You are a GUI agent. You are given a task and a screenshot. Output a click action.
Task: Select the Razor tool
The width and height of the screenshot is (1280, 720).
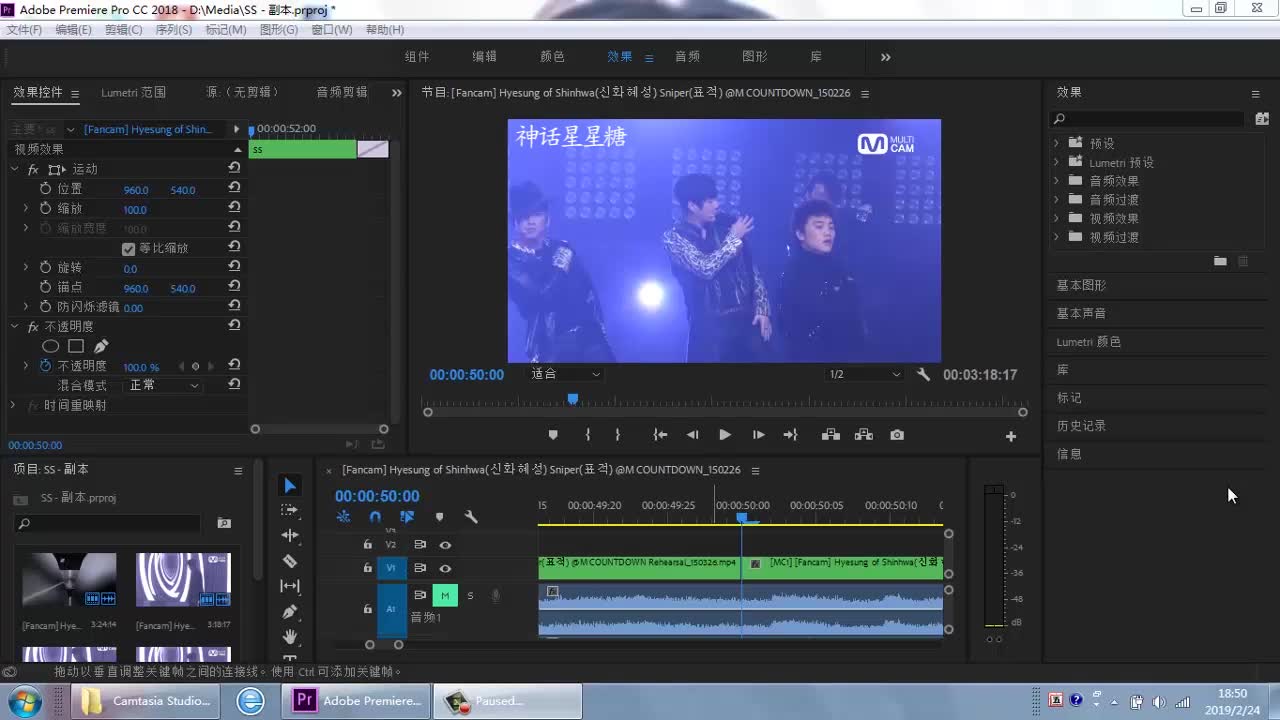[x=290, y=561]
